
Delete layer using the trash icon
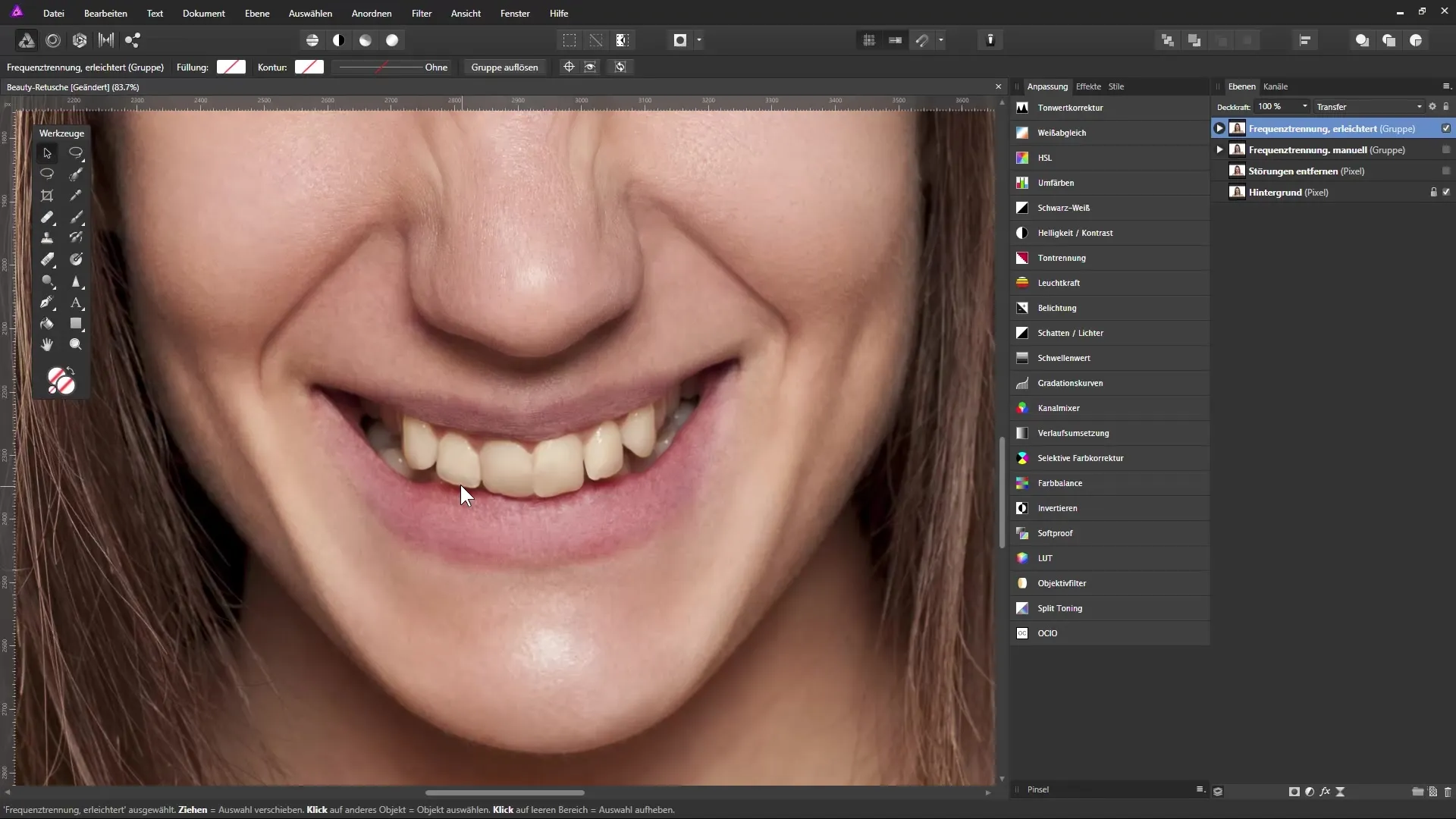pos(1448,791)
